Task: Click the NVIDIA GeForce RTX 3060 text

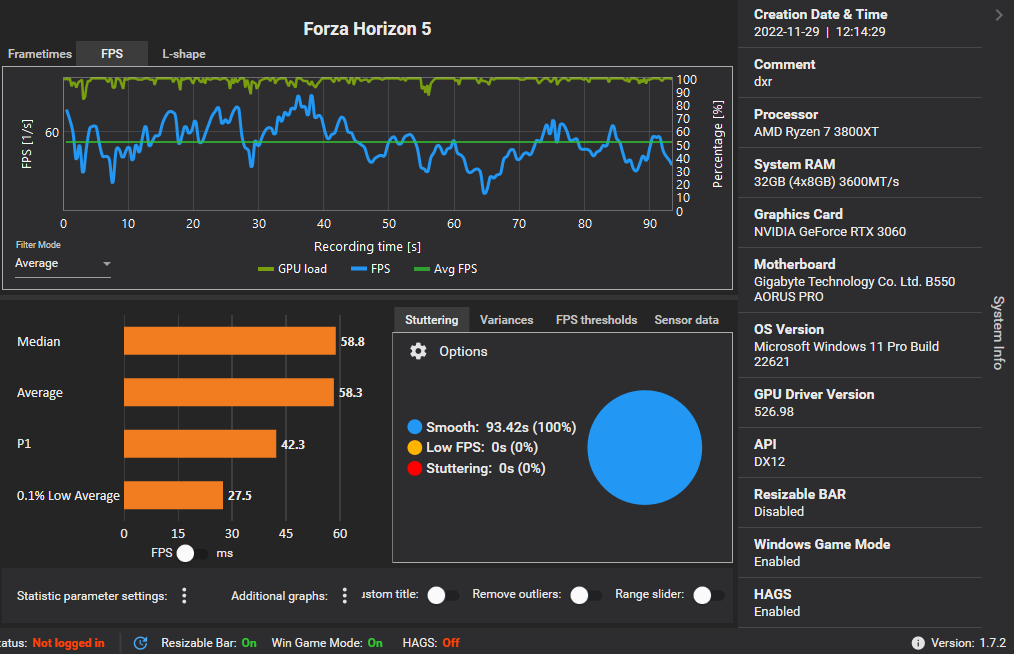Action: (830, 232)
